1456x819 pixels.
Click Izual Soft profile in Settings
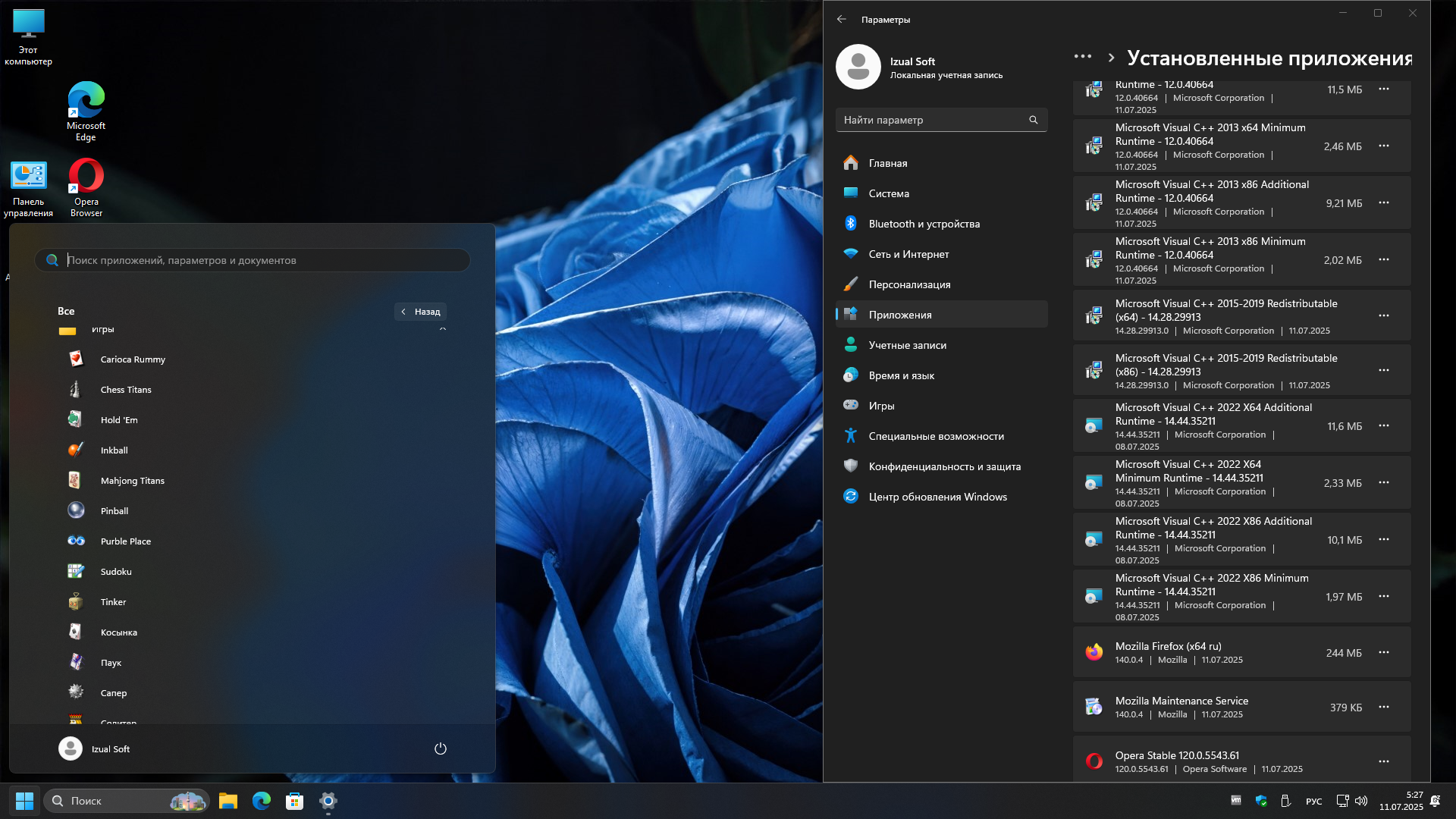point(919,67)
